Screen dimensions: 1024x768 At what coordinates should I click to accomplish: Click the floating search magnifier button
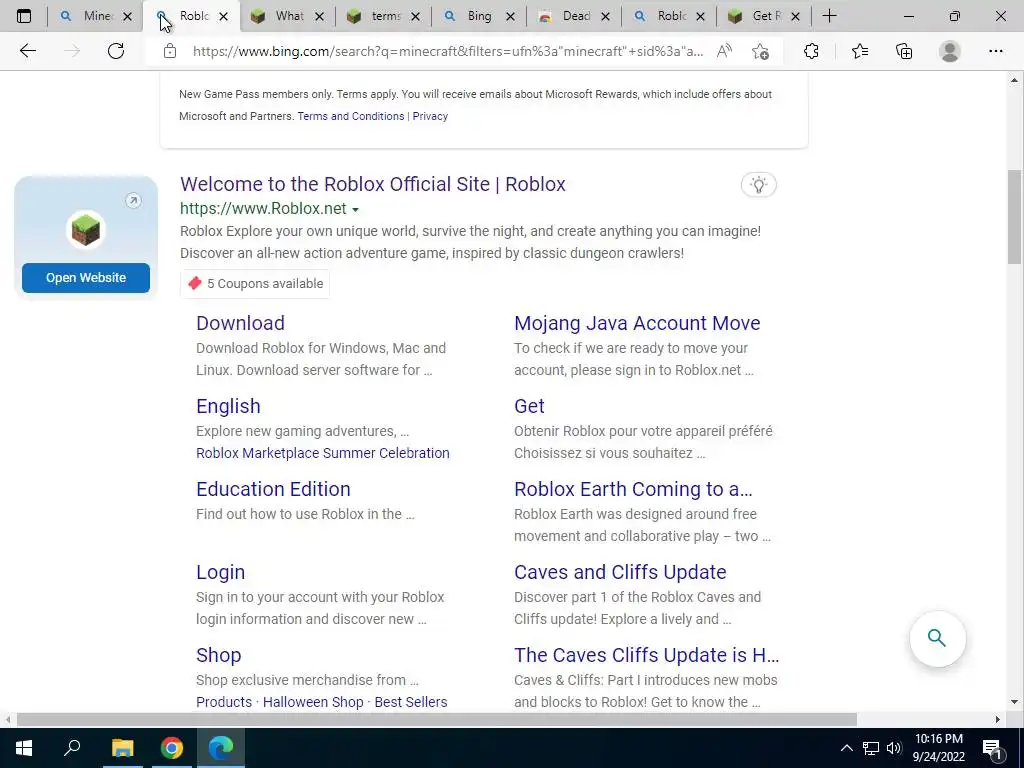tap(937, 638)
